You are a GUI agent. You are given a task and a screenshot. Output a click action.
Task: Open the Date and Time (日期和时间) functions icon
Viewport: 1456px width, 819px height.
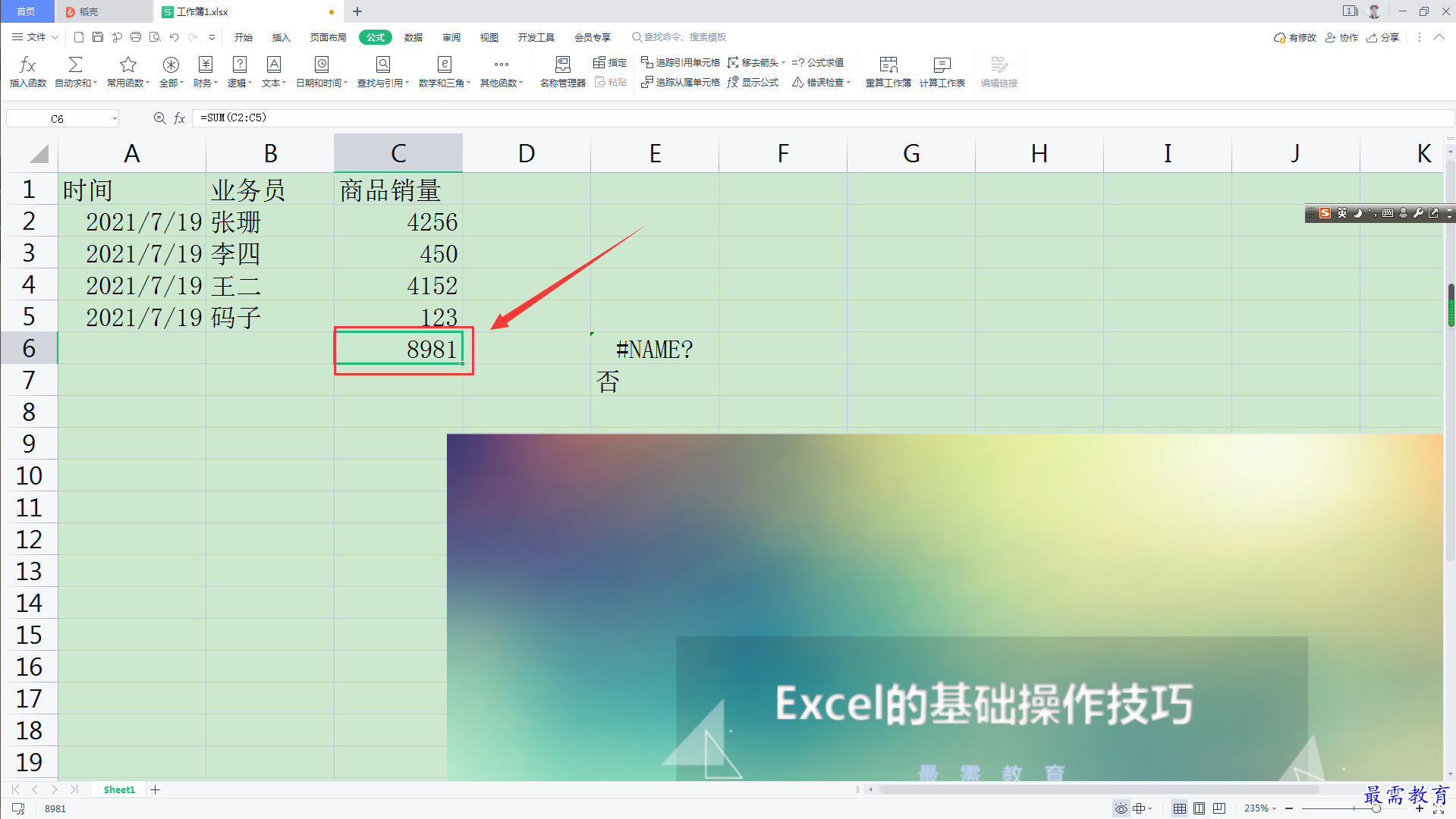pyautogui.click(x=322, y=65)
